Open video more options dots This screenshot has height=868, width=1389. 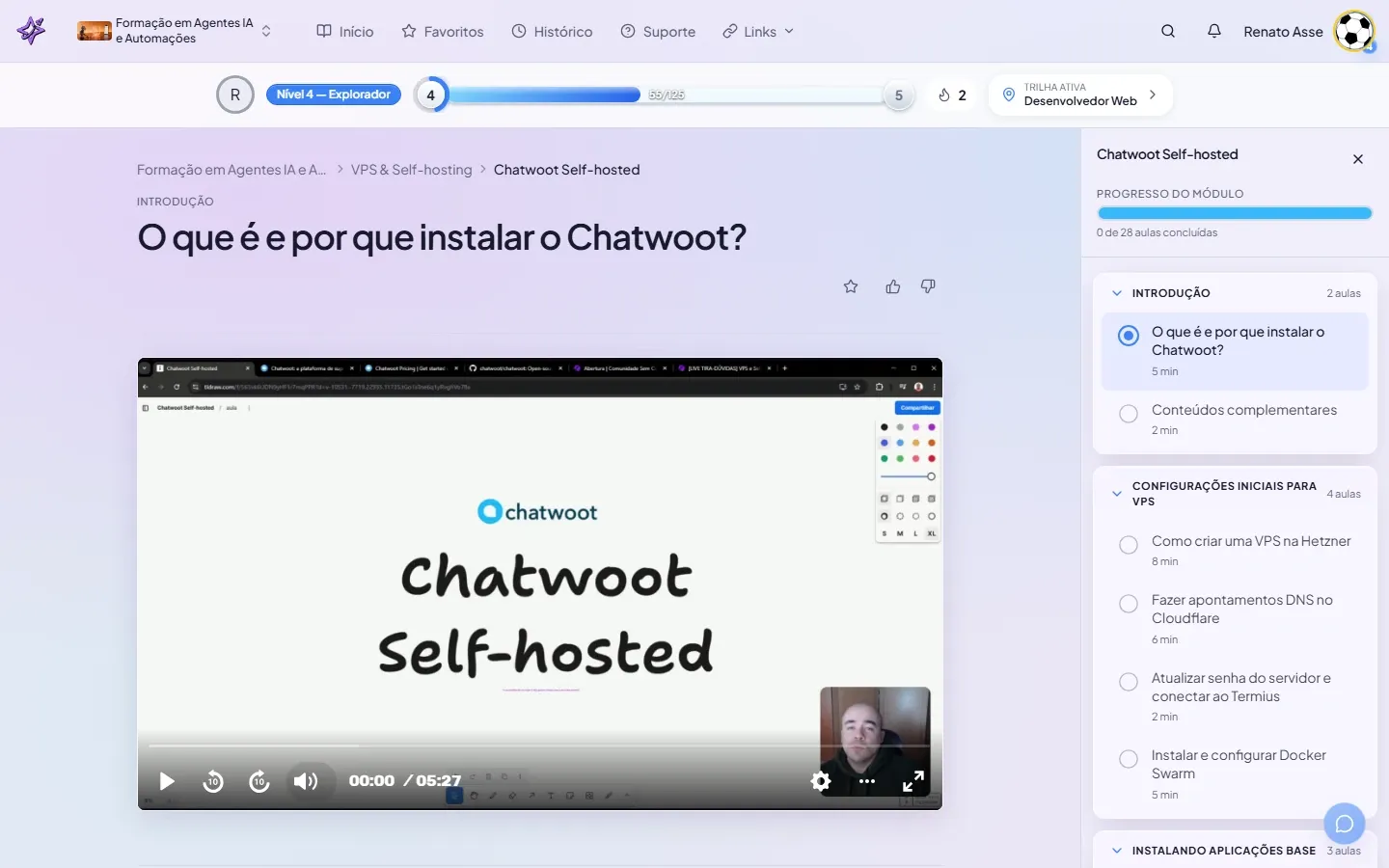click(x=867, y=781)
